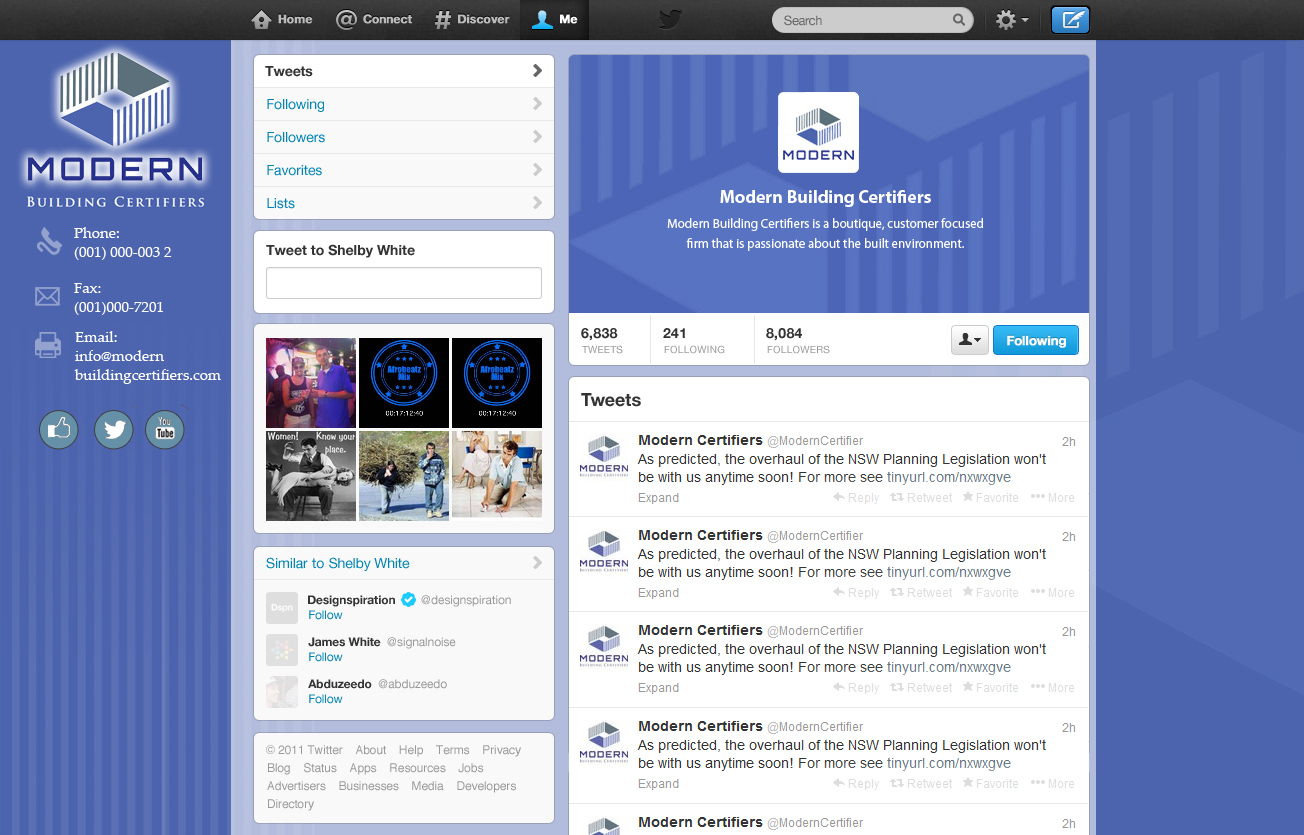Open the Connect menu

tap(374, 19)
